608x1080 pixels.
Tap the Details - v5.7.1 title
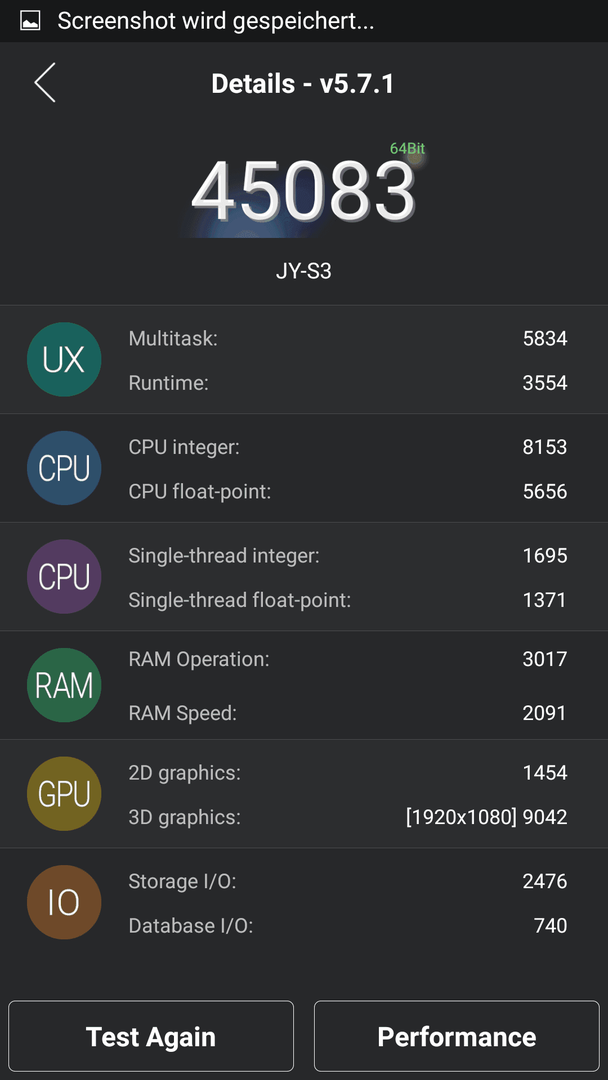tap(302, 84)
